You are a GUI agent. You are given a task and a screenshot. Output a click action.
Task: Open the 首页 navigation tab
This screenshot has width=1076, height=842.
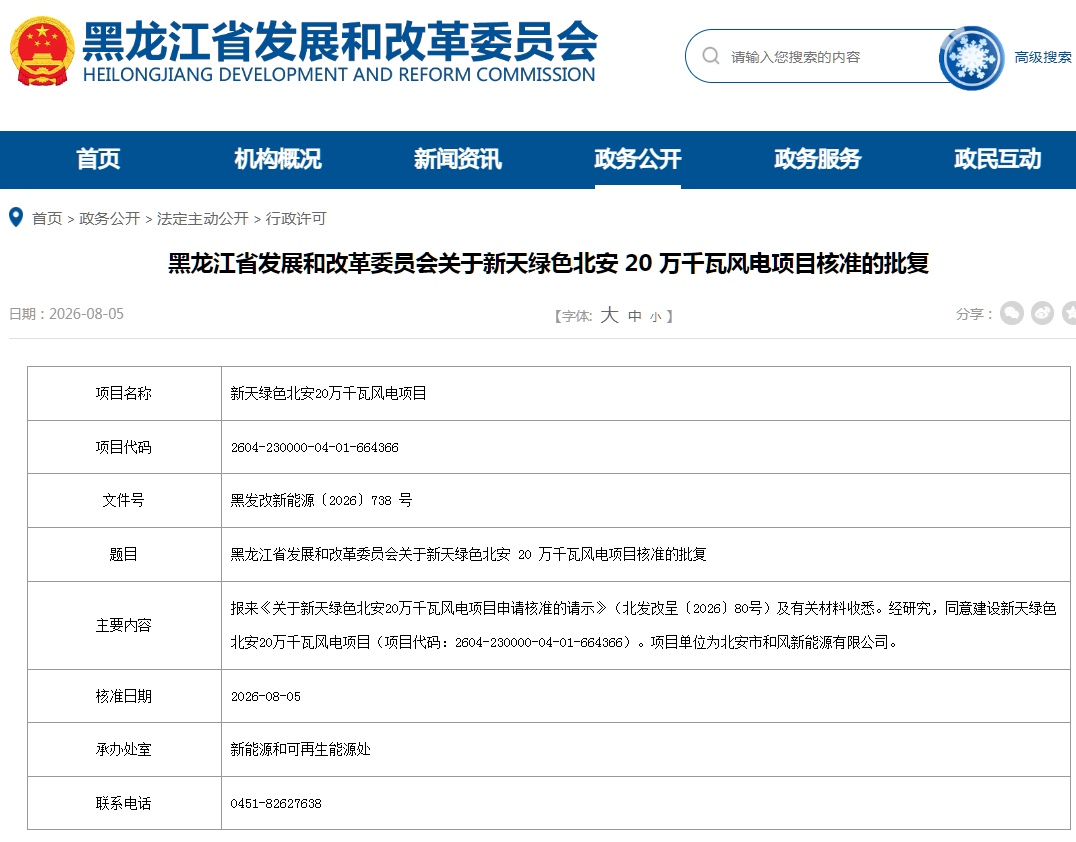point(98,159)
